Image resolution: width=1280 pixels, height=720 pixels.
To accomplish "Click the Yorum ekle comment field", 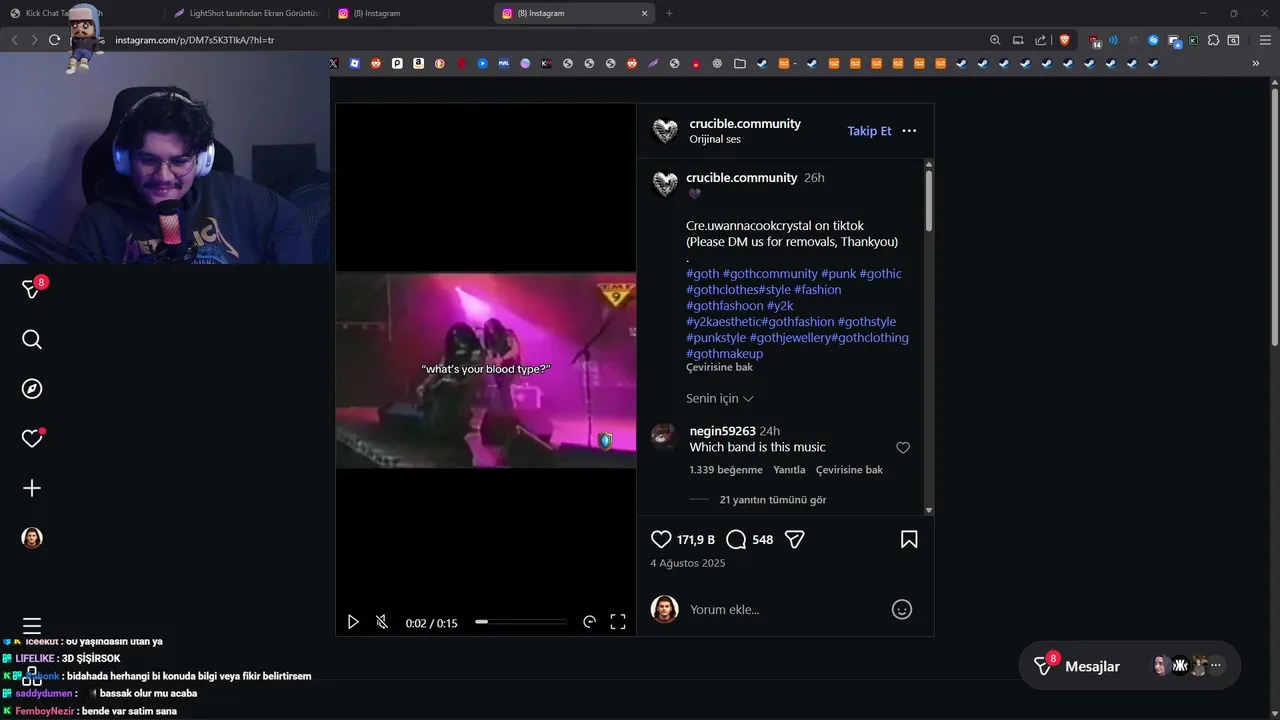I will (x=785, y=609).
